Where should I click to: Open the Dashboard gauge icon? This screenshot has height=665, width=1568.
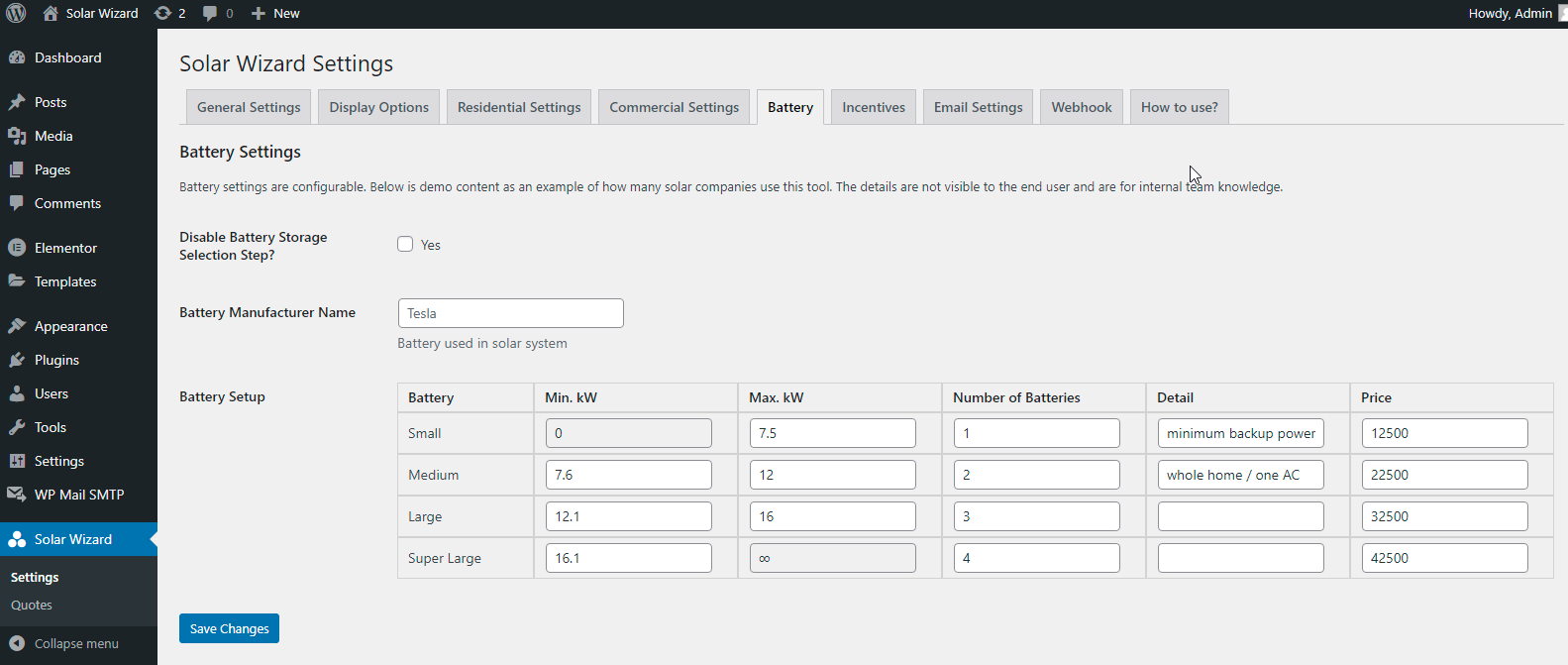tap(17, 57)
